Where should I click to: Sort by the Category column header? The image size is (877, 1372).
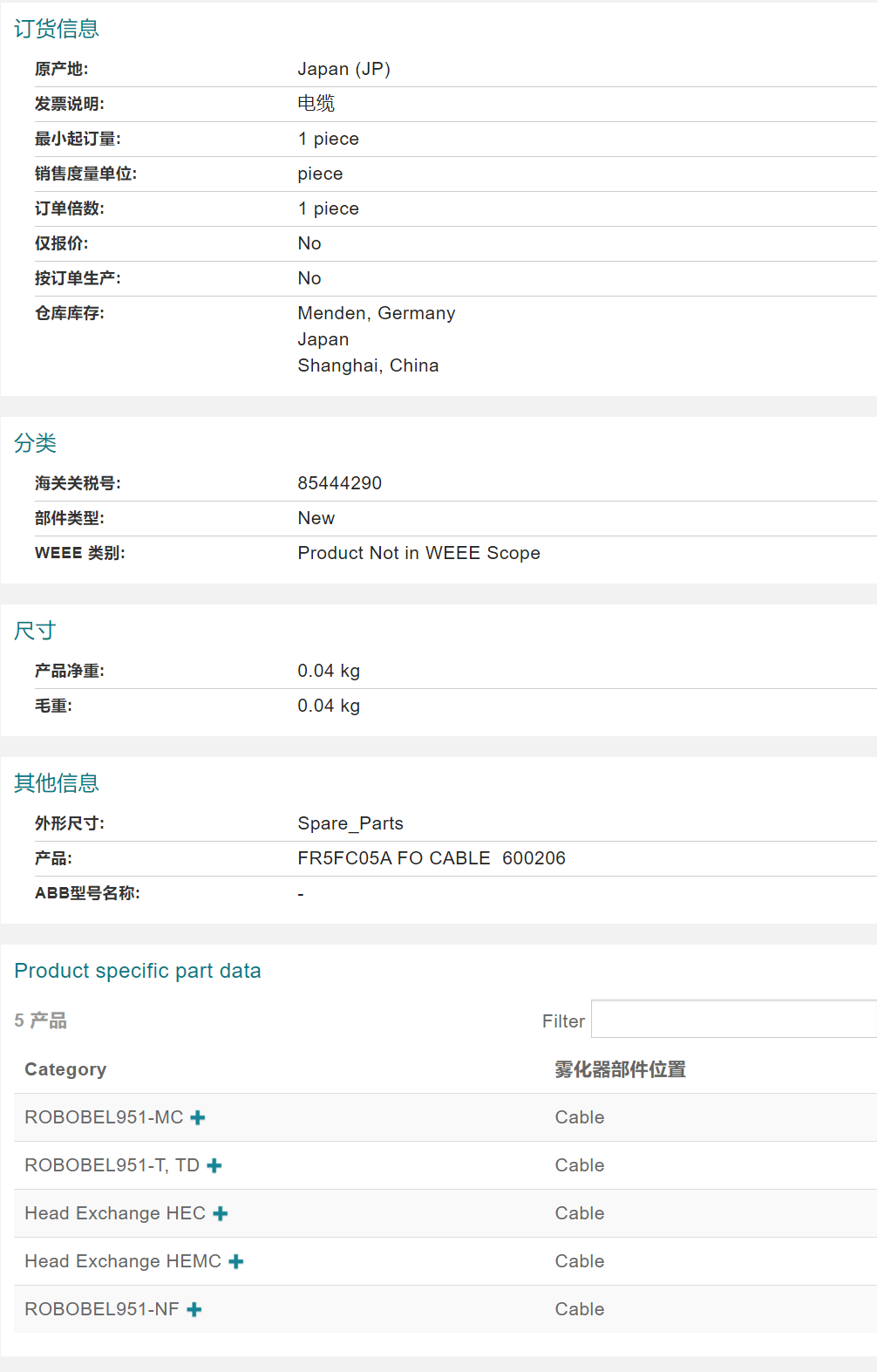(x=65, y=1069)
